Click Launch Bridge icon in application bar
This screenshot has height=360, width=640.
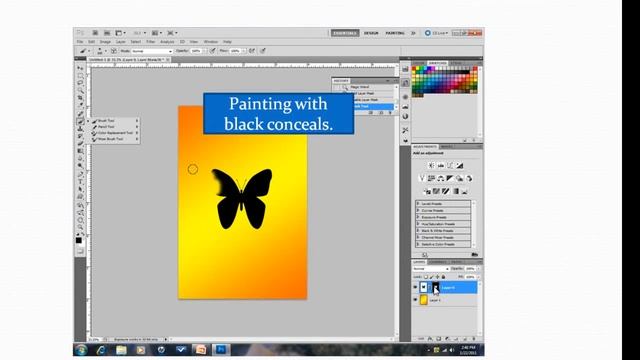coord(95,33)
